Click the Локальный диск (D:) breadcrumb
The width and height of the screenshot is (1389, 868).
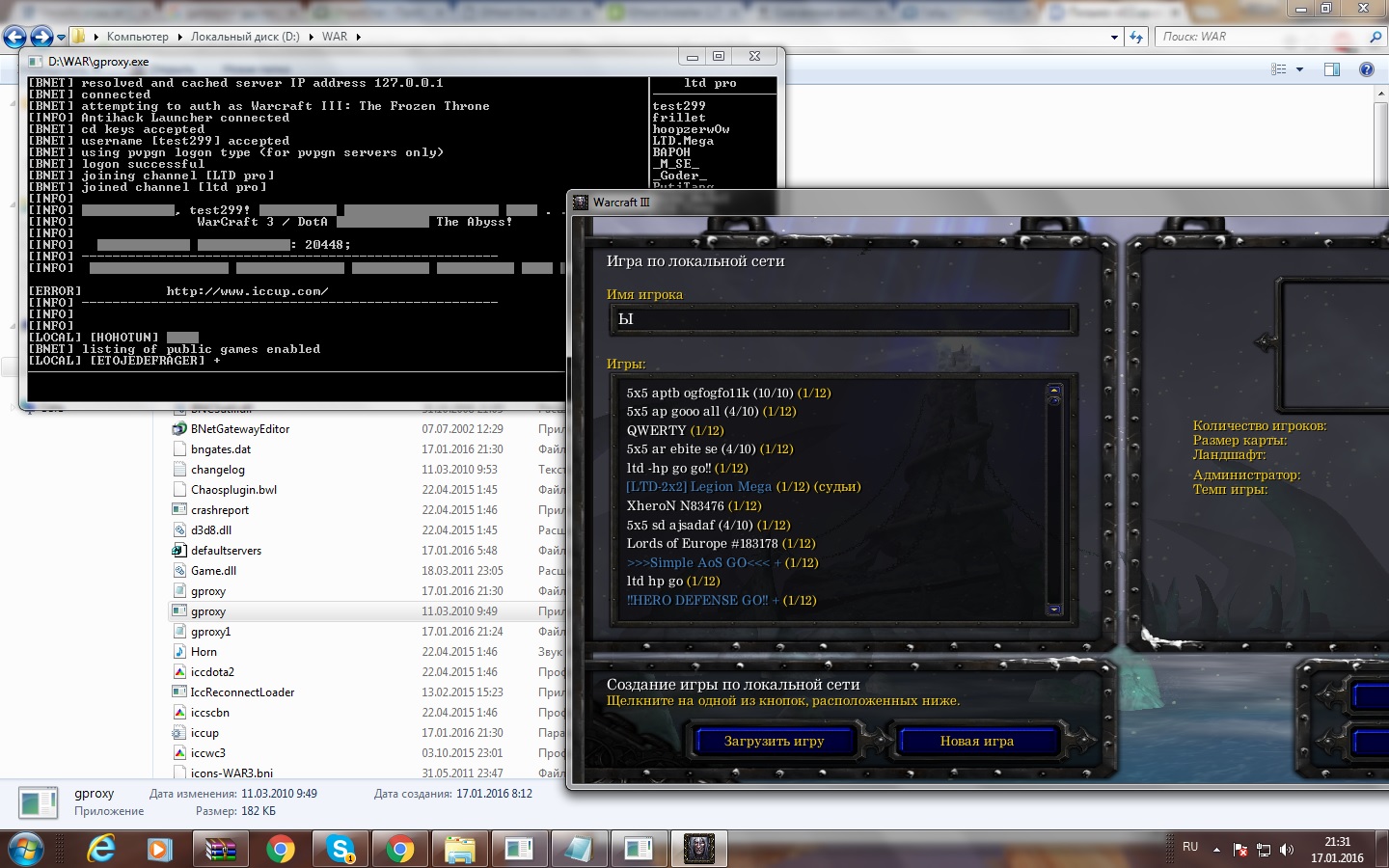point(245,37)
